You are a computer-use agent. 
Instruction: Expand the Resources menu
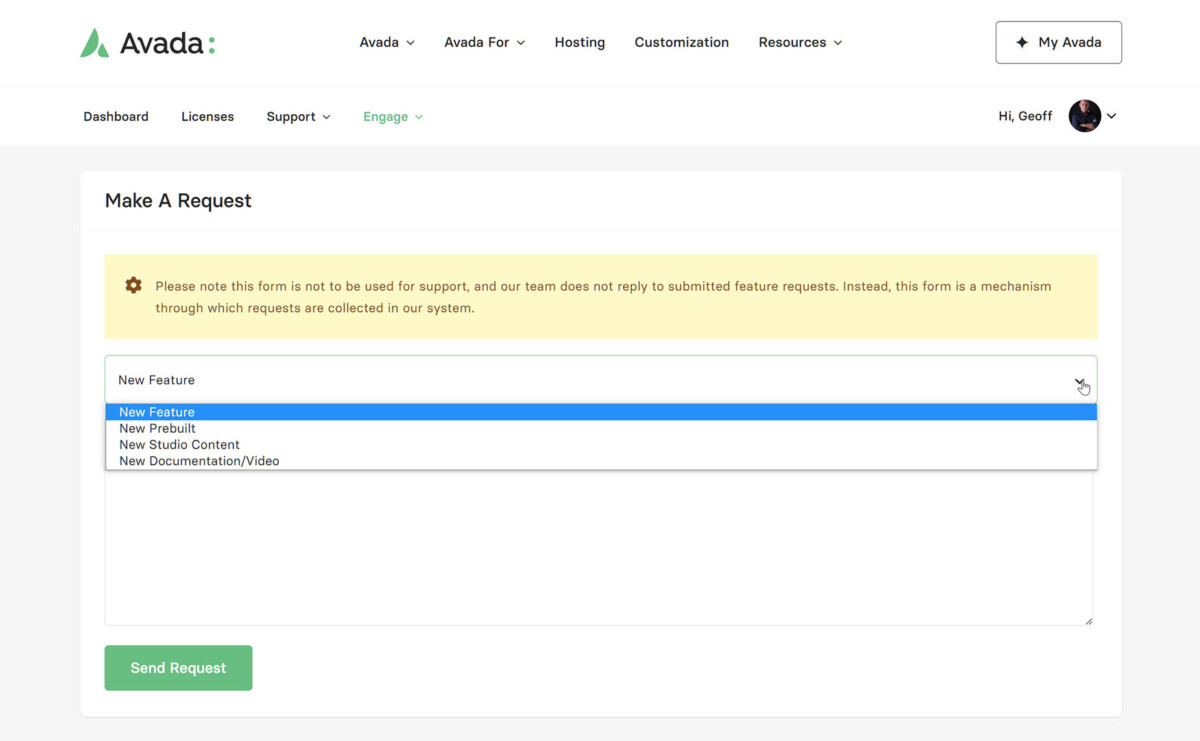pos(800,42)
